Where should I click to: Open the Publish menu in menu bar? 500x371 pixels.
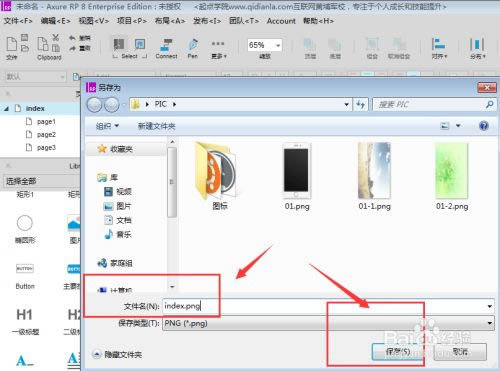207,21
